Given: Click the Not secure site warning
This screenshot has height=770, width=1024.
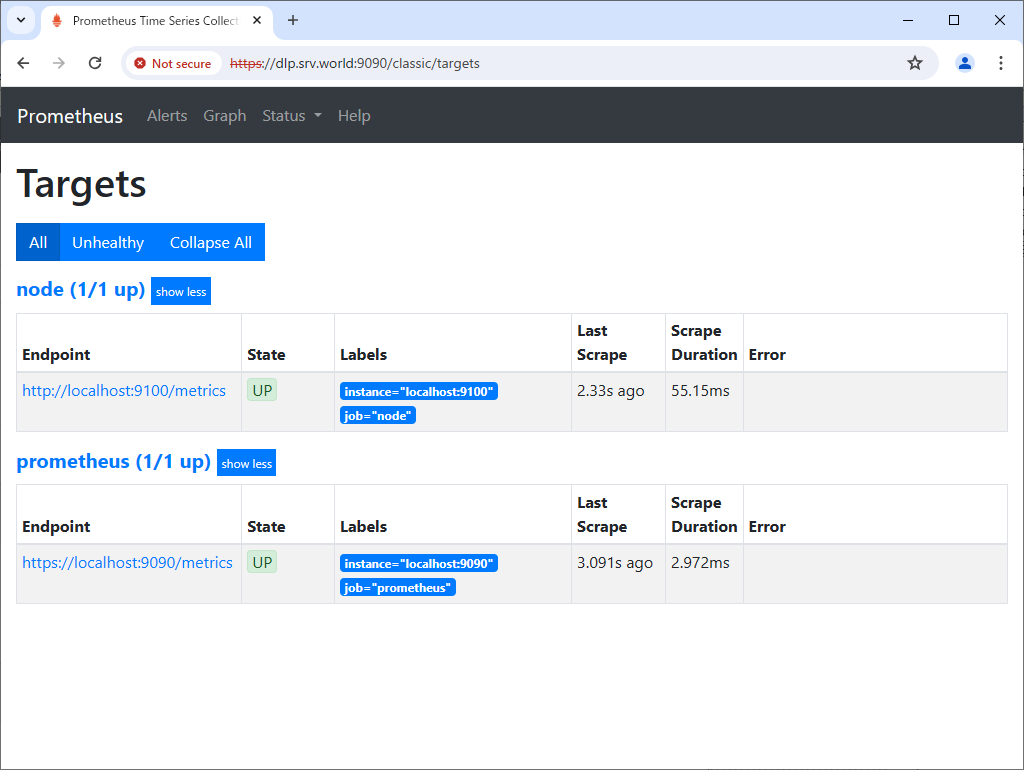Looking at the screenshot, I should coord(173,63).
